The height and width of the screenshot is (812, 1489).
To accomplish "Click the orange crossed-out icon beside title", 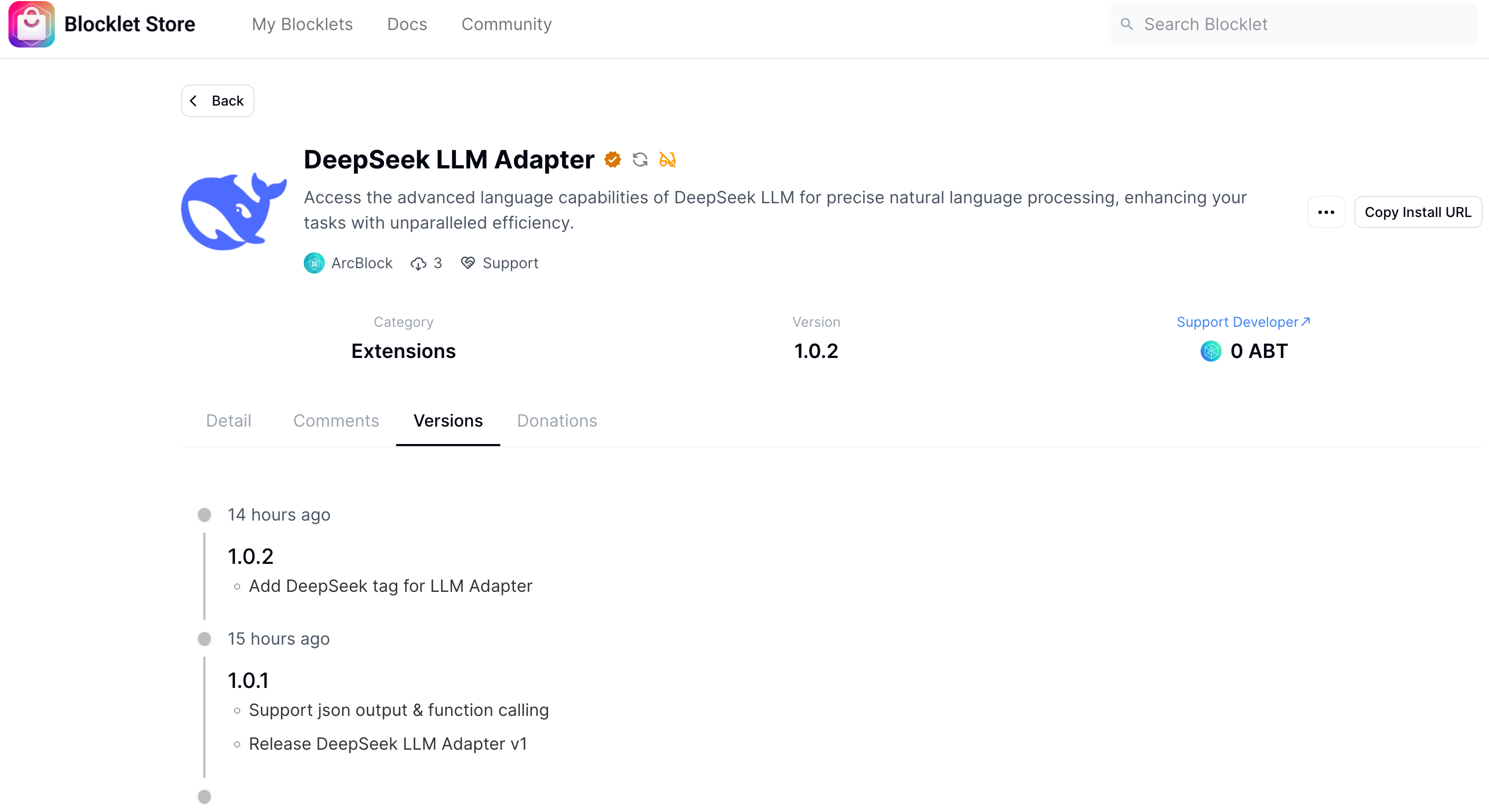I will (667, 159).
